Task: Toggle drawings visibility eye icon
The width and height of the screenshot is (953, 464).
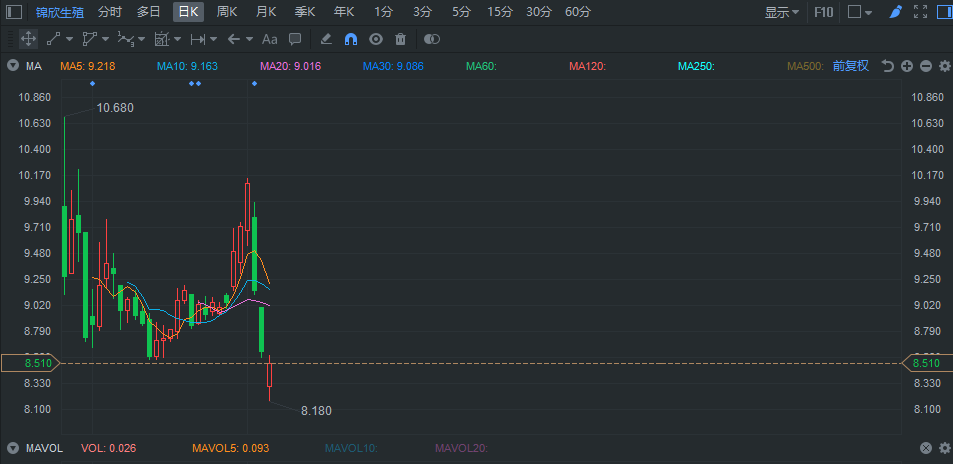Action: coord(376,39)
